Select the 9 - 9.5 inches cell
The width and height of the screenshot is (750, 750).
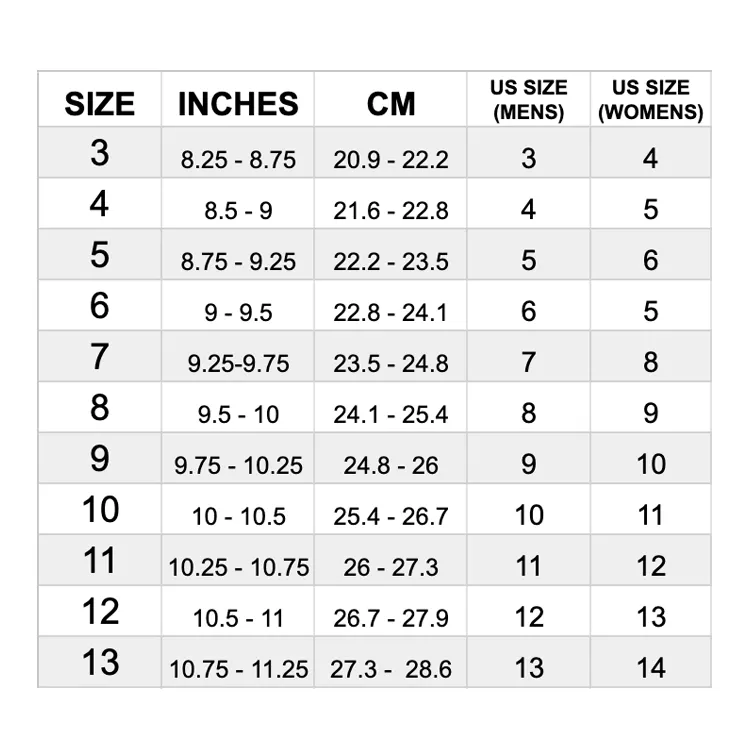pos(238,305)
